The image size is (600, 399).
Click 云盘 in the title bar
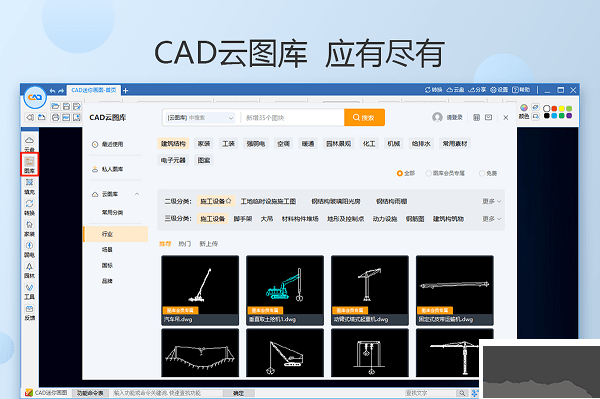455,90
